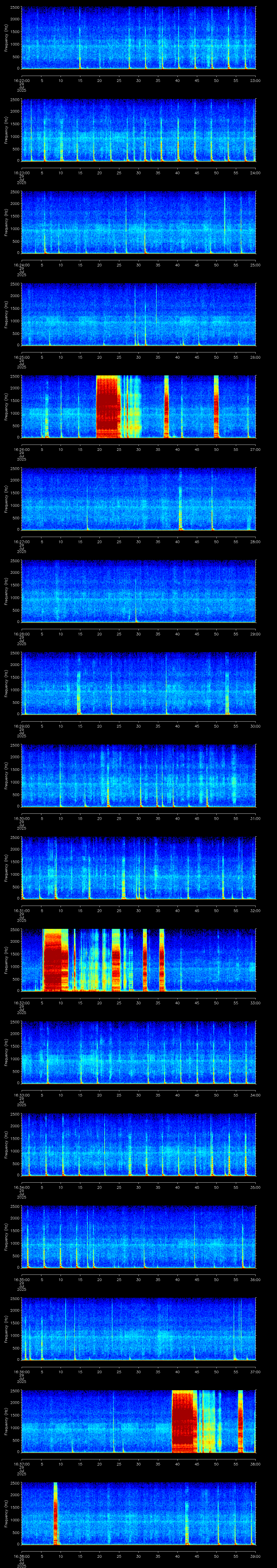This screenshot has width=277, height=1568.
Task: Click Frequency (Hz) axis title on 16:26:00 panel
Action: (6, 407)
